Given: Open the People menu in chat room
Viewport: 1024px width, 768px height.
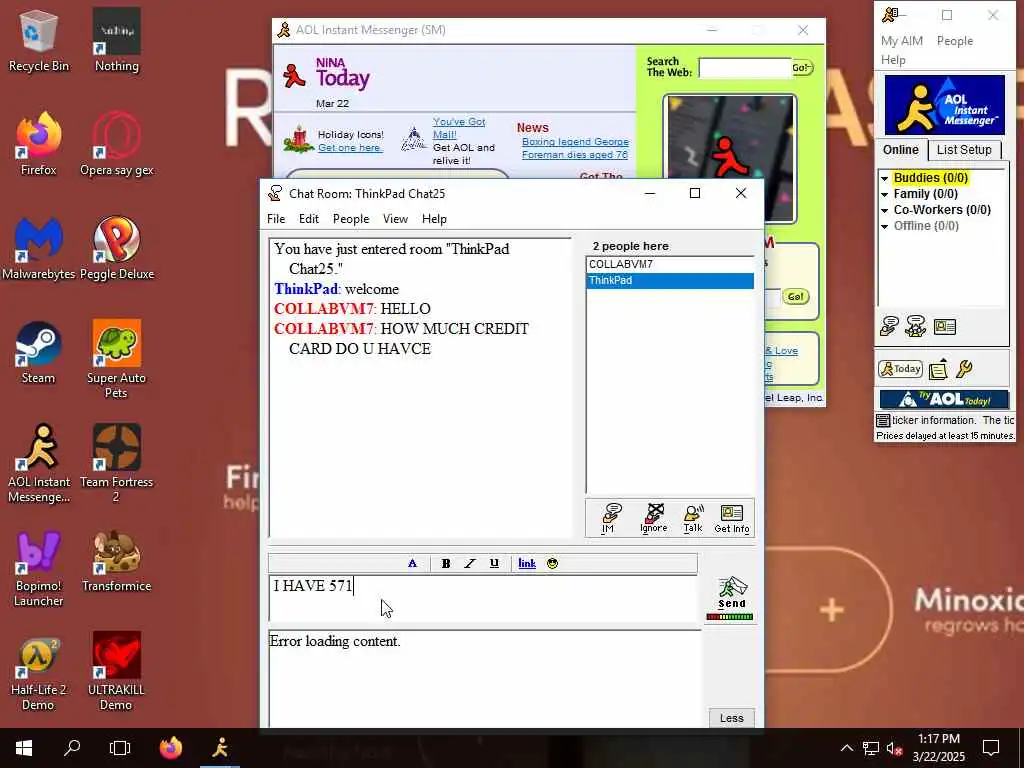Looking at the screenshot, I should point(351,219).
